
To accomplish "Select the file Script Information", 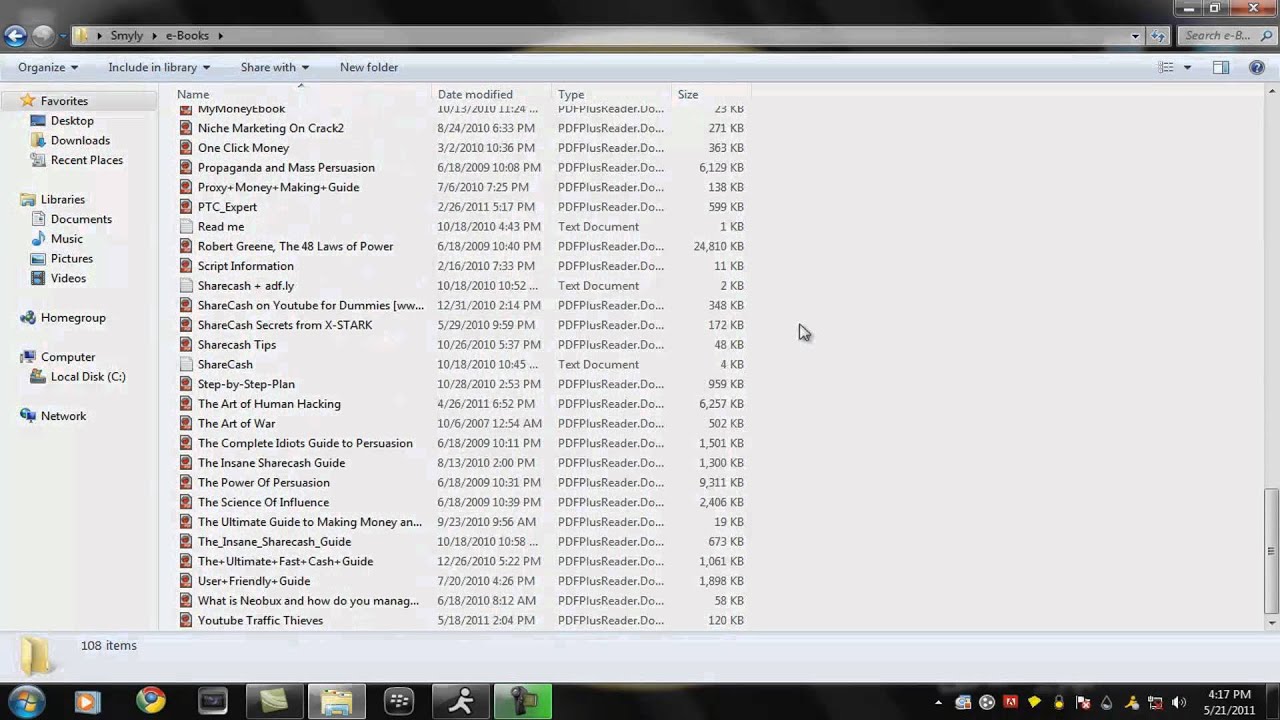I will 245,266.
